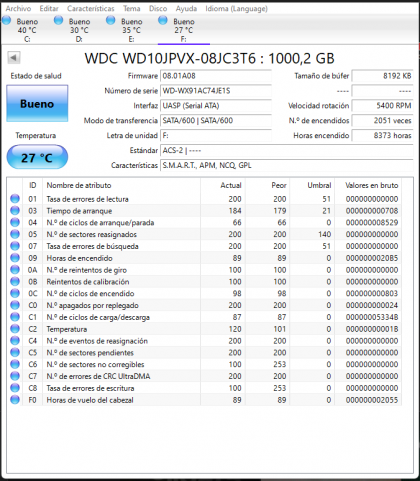
Task: Select drive D: at 30 °C
Action: coord(79,30)
